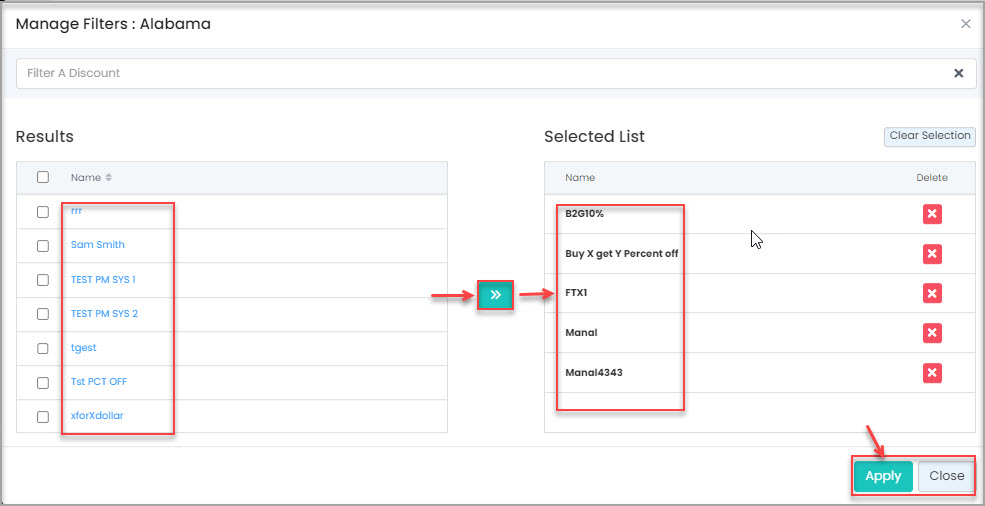Click the Close button at bottom

pyautogui.click(x=946, y=476)
